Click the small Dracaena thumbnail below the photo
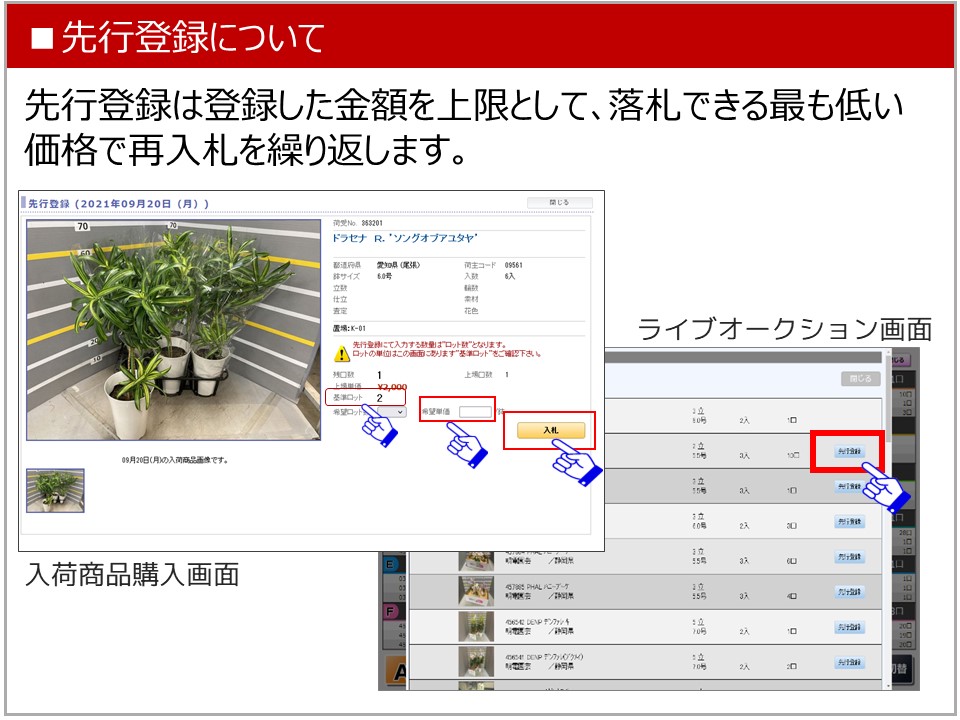The image size is (960, 720). point(55,490)
